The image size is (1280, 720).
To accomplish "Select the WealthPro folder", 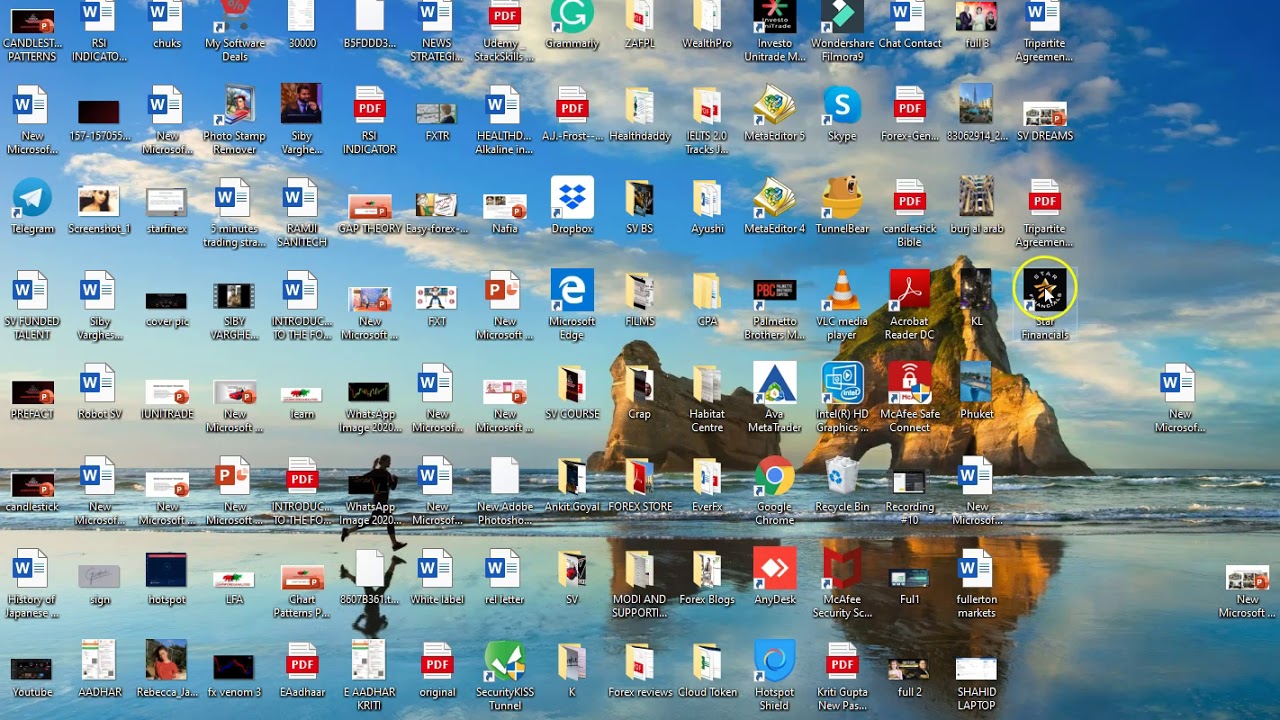I will (x=707, y=26).
